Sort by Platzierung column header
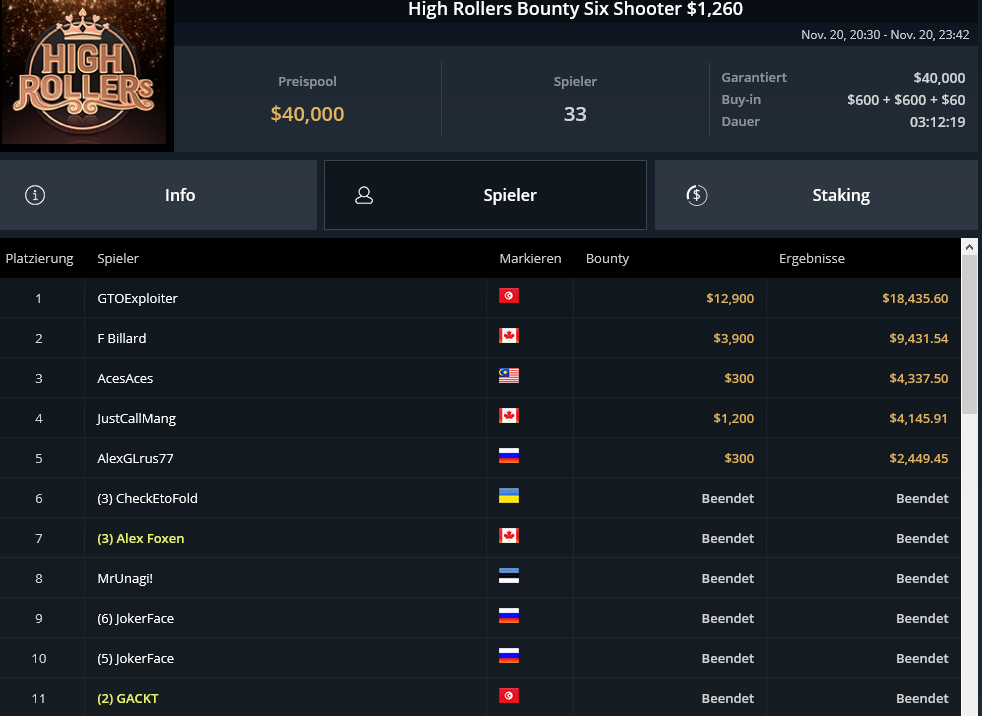Screen dimensions: 982x716 (x=39, y=258)
